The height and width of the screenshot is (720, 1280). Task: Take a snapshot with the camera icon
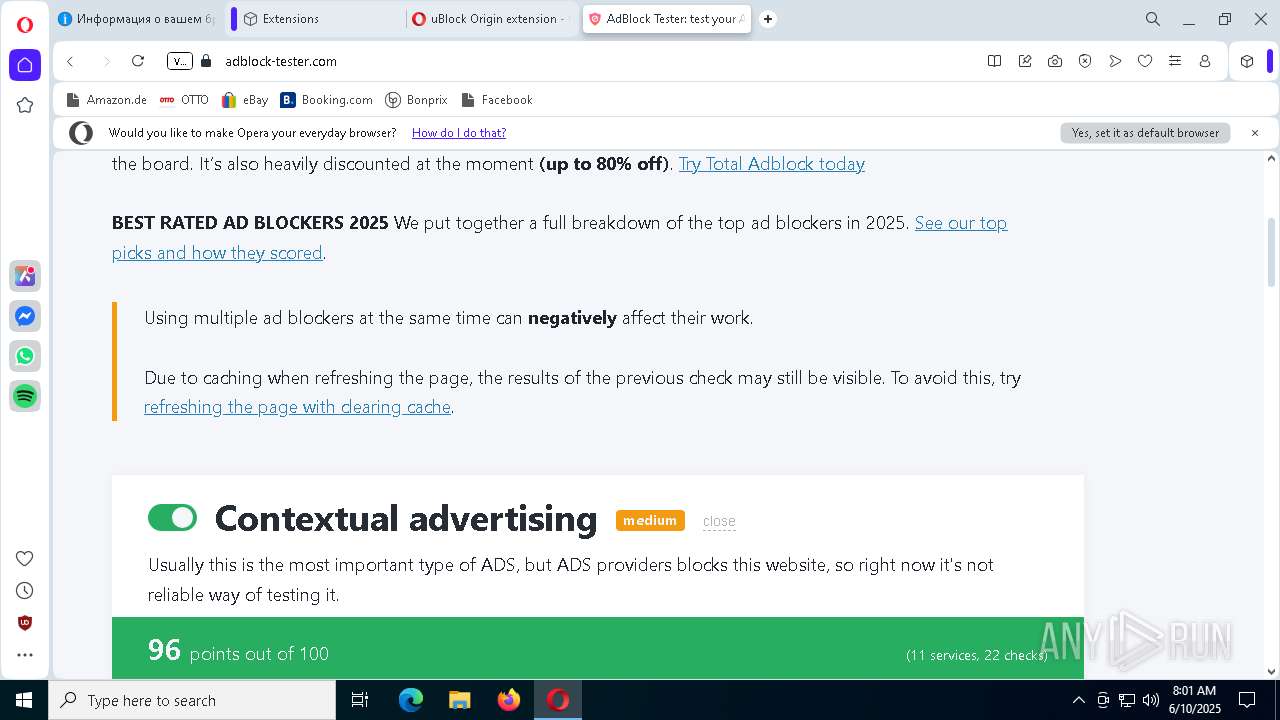pyautogui.click(x=1055, y=61)
